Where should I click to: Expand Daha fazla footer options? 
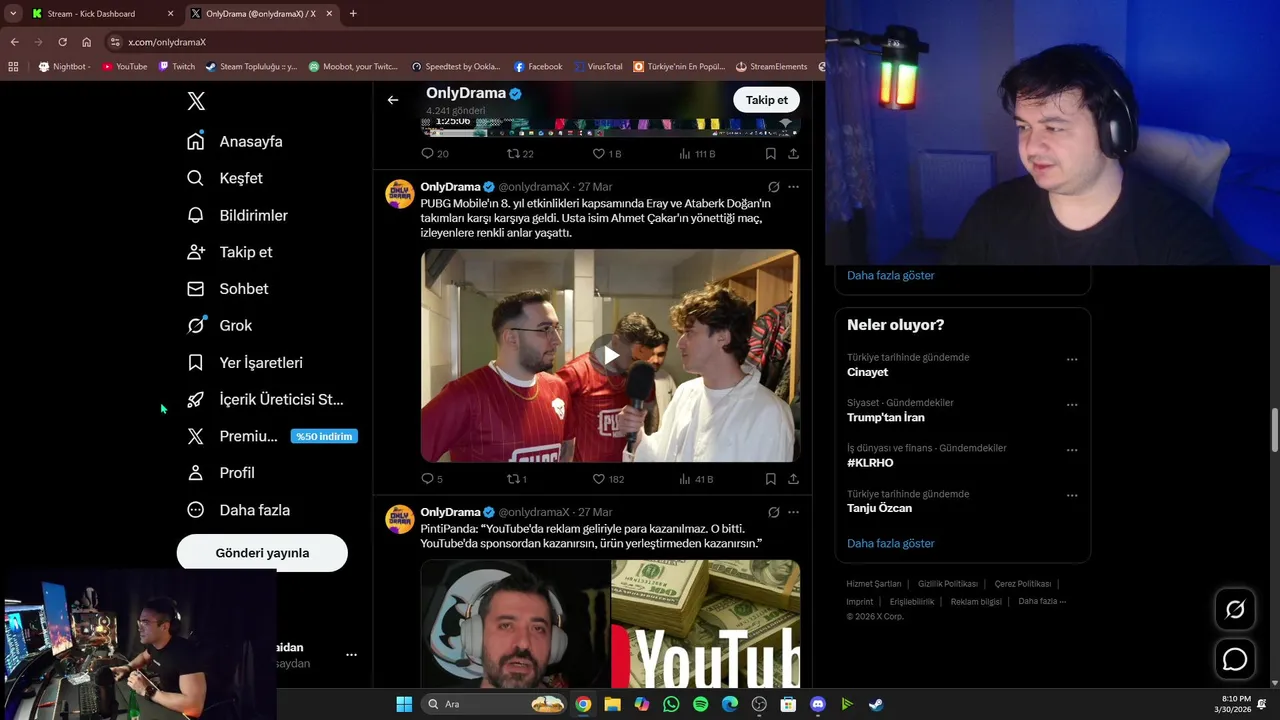pos(1042,602)
